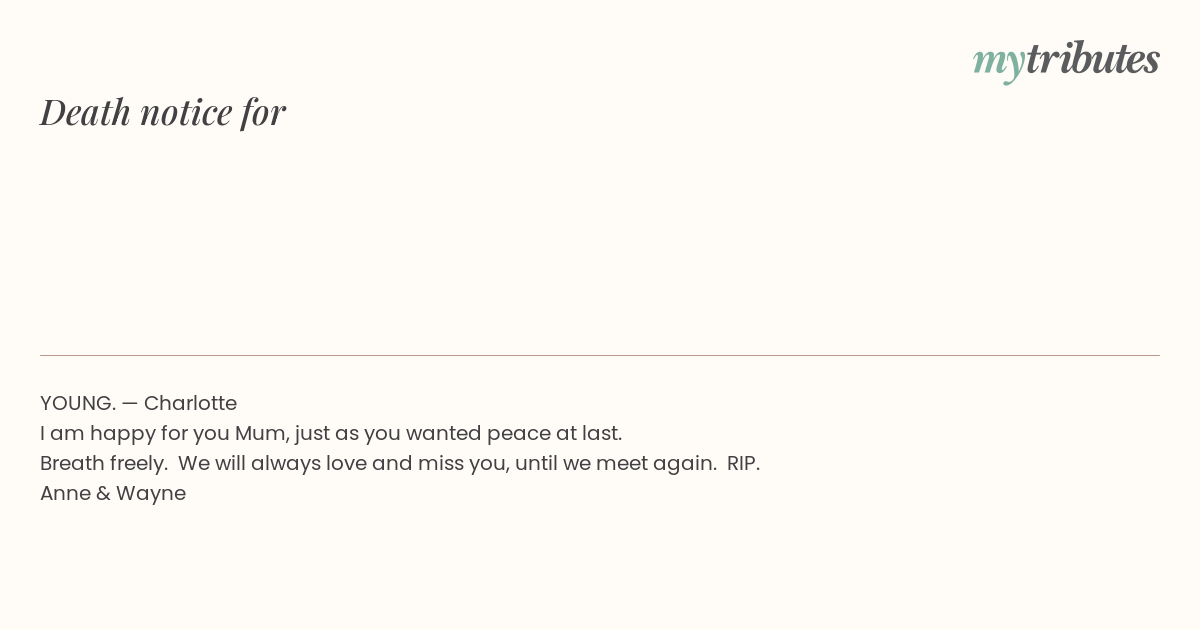Click the surname "YOUNG."
The width and height of the screenshot is (1200, 630).
[x=78, y=403]
